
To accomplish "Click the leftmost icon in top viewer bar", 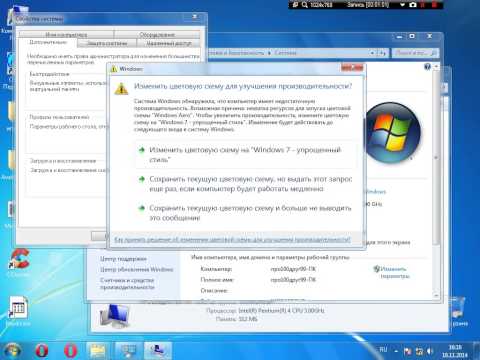I will [x=295, y=5].
